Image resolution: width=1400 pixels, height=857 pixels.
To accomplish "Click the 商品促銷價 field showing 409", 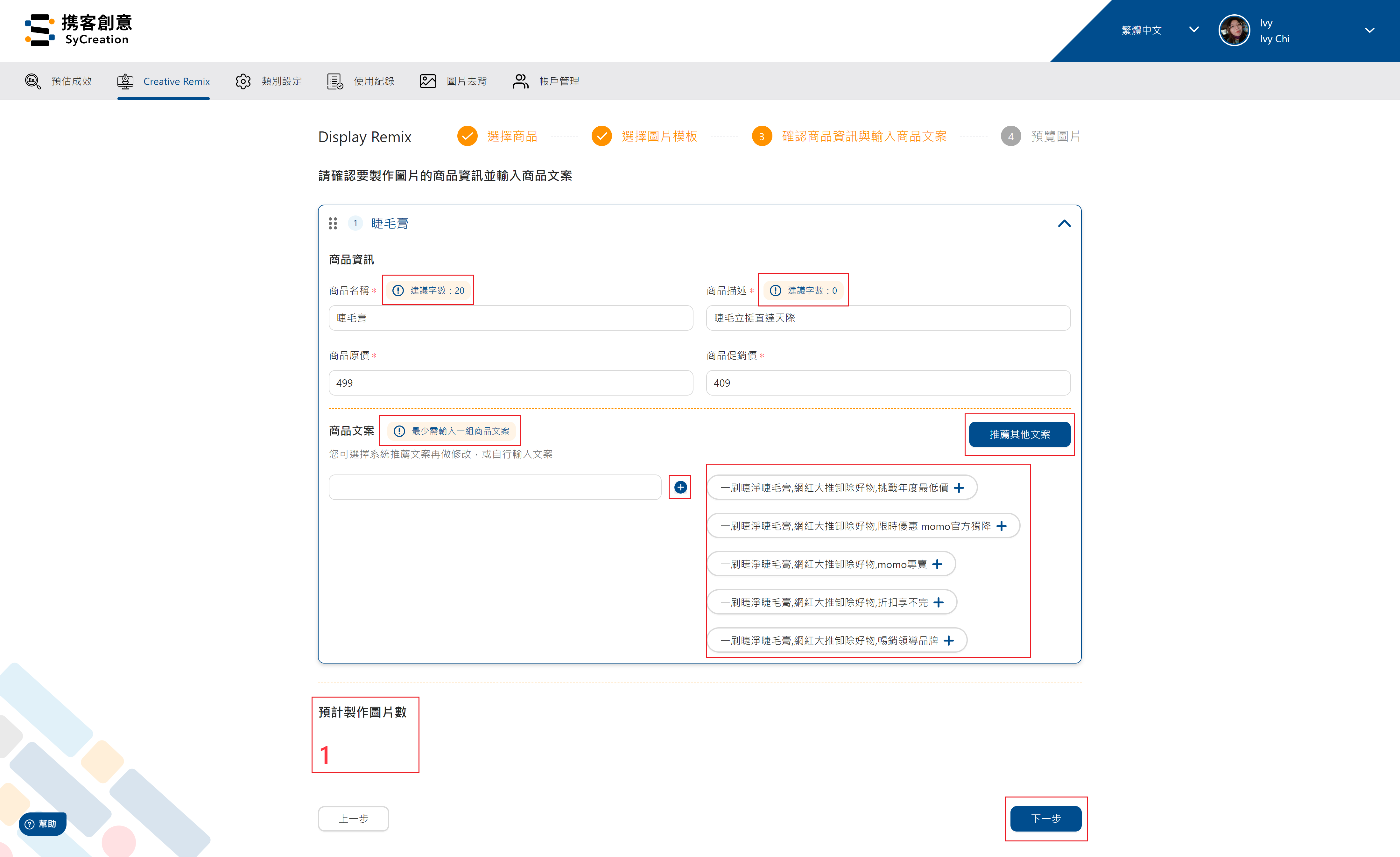I will tap(888, 383).
